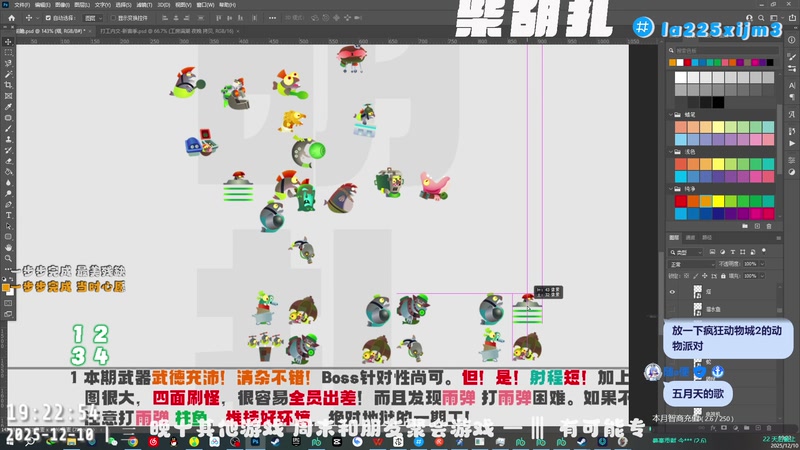Open the 图层 auto-select target dropdown
Image resolution: width=800 pixels, height=450 pixels.
[93, 18]
